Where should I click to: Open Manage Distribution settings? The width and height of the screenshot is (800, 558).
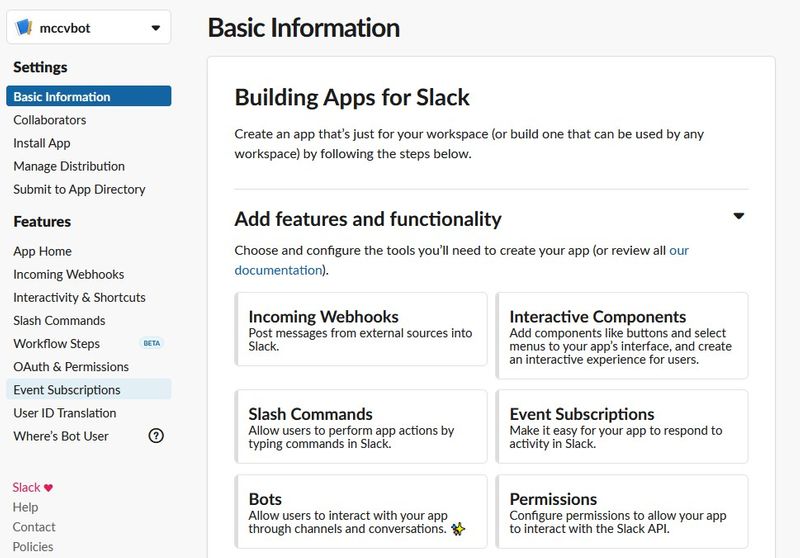pos(69,166)
